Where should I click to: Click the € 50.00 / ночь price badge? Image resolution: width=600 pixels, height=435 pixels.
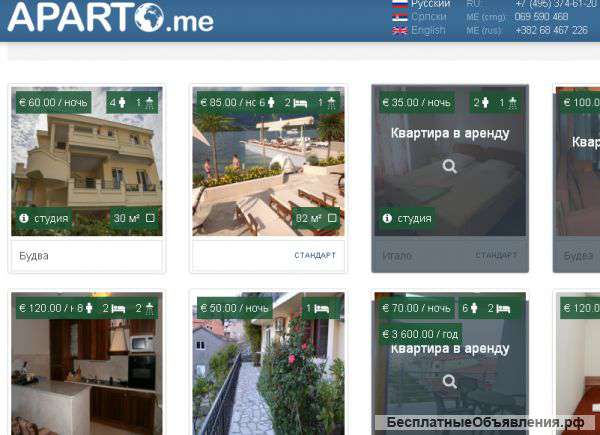(235, 308)
